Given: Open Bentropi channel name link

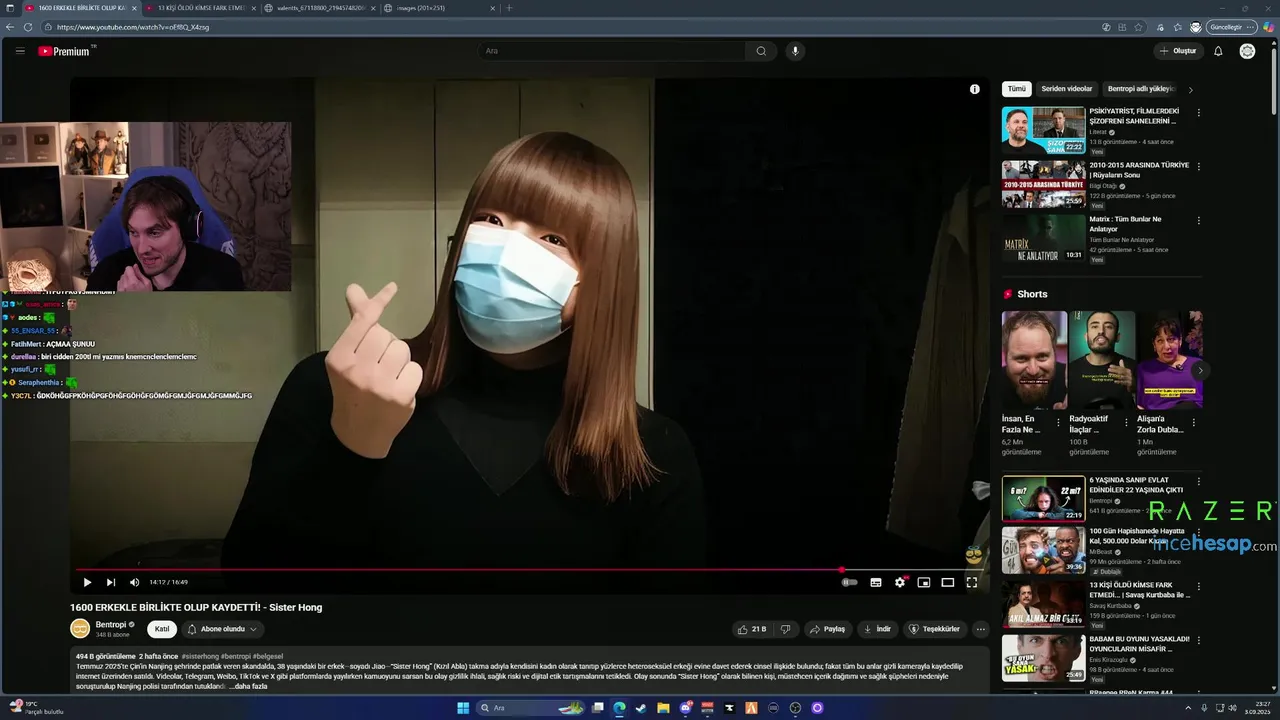Looking at the screenshot, I should (x=110, y=624).
